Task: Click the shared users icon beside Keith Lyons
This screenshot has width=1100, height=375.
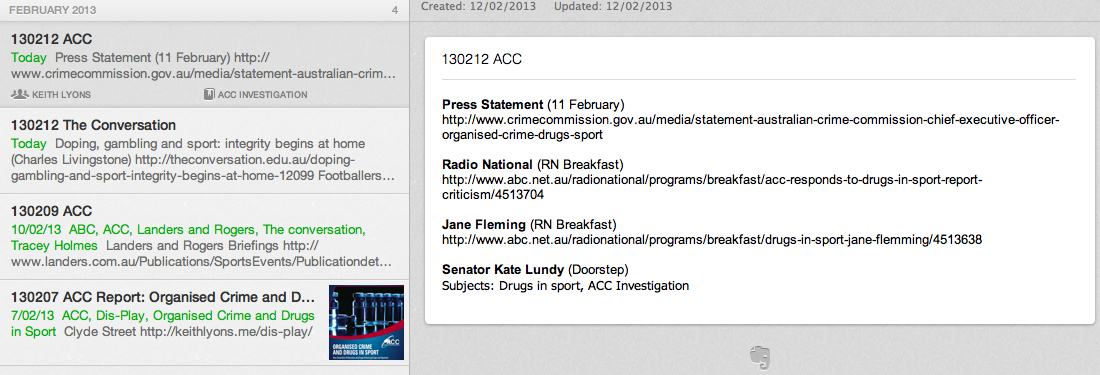Action: [20, 94]
